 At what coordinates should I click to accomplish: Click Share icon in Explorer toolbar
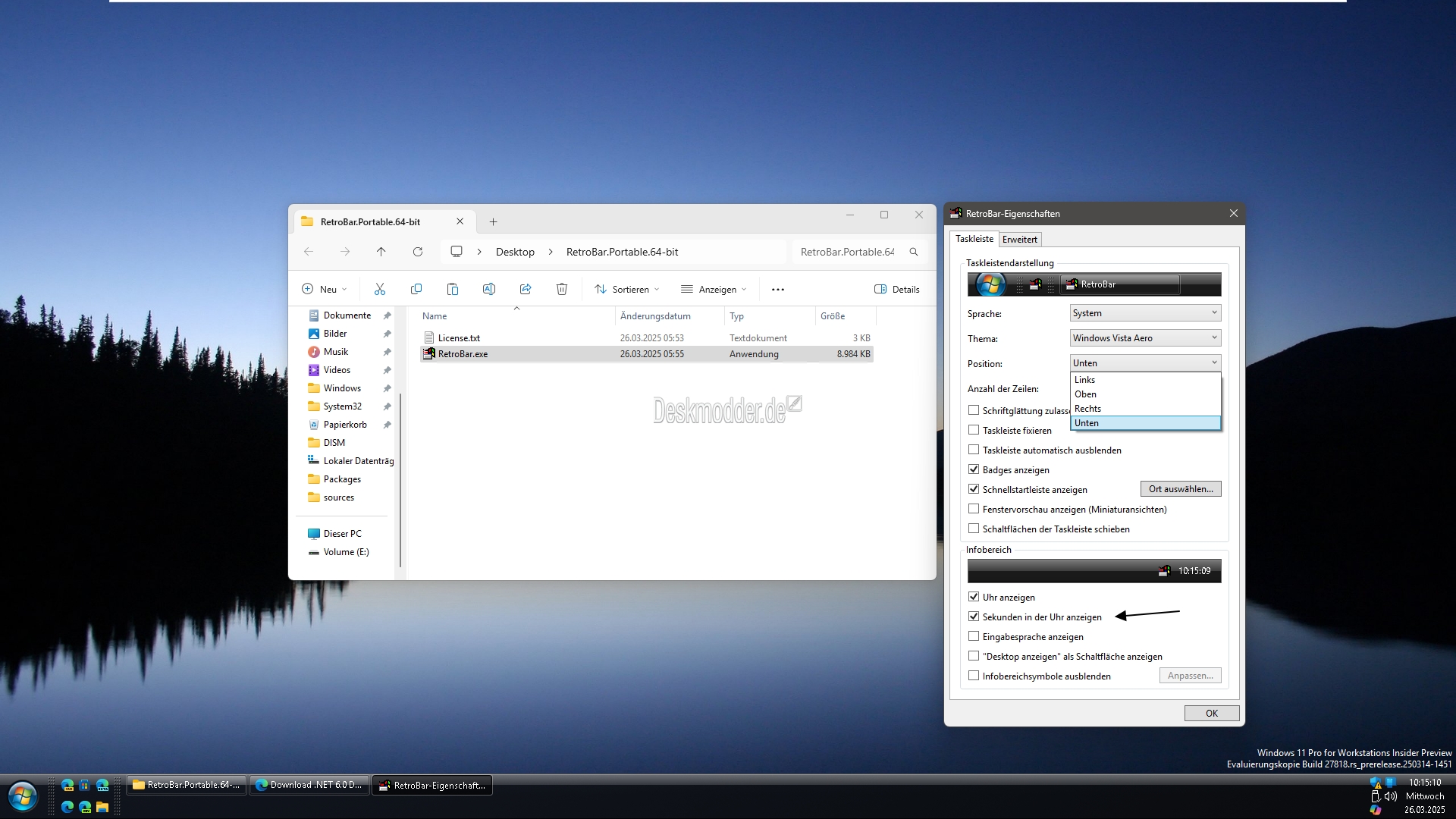click(526, 289)
